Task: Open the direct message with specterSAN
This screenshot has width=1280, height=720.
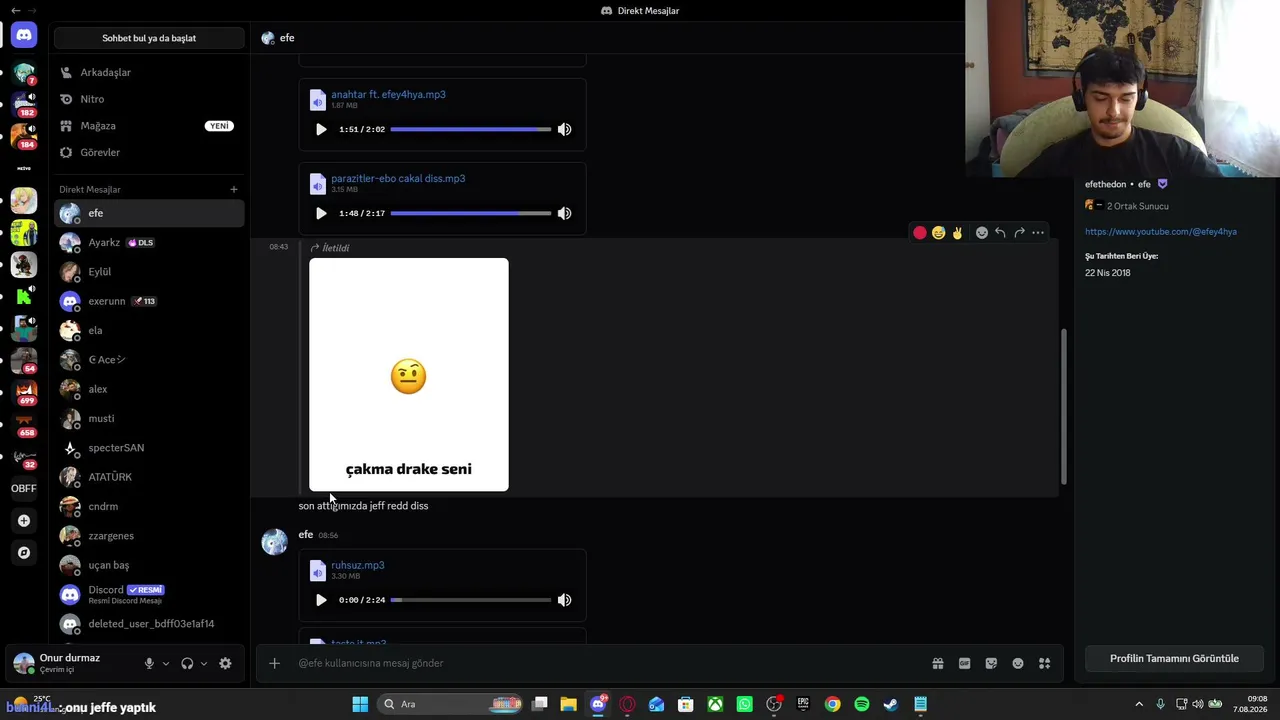Action: (149, 448)
